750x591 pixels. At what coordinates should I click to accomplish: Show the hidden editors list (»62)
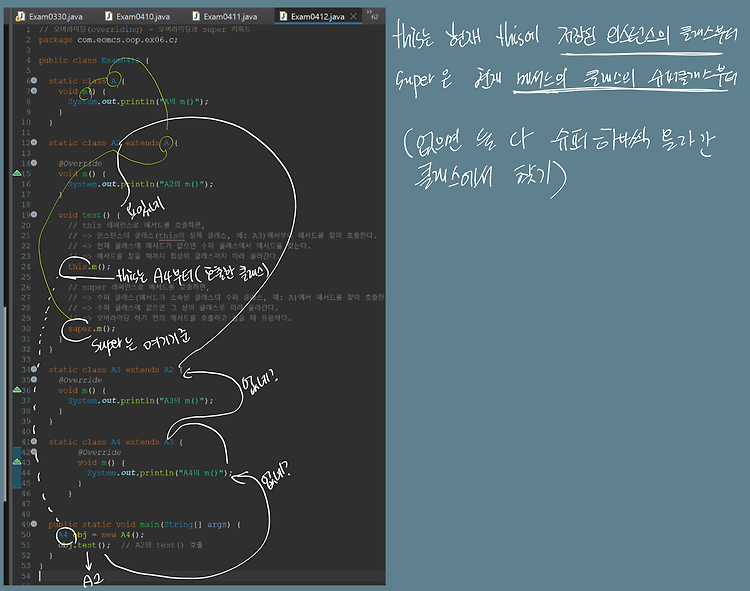click(372, 14)
